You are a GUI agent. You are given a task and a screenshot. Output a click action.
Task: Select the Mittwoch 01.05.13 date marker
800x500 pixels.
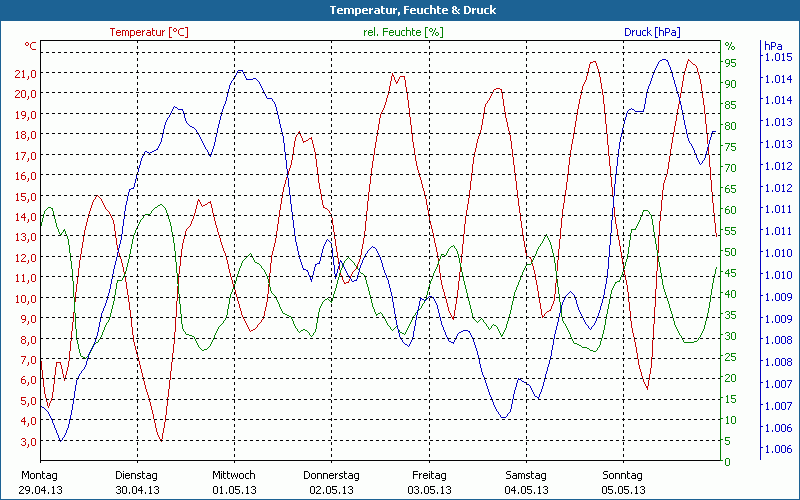tap(234, 482)
